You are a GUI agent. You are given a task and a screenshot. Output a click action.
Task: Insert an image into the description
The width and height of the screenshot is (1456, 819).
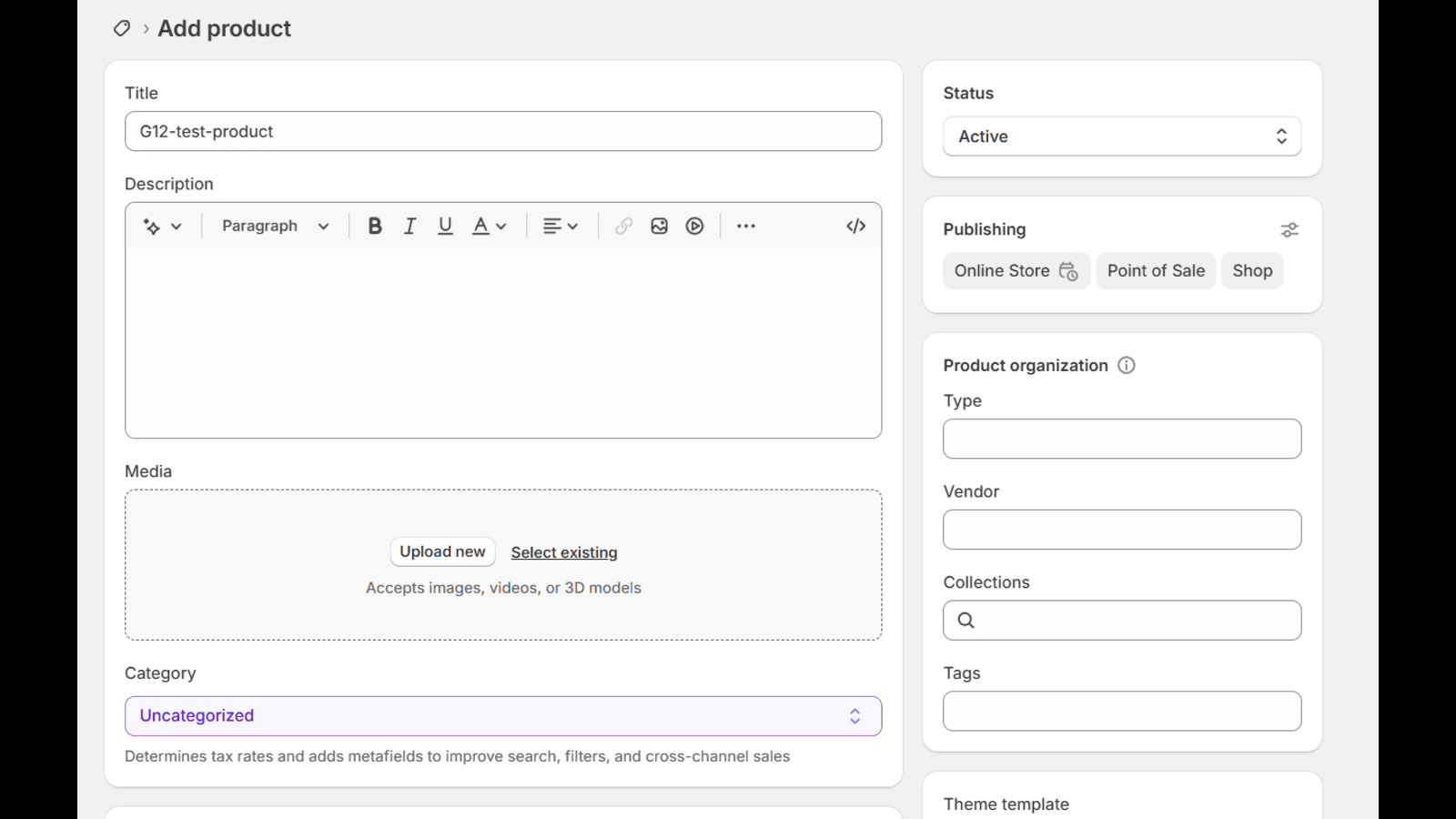pyautogui.click(x=659, y=227)
